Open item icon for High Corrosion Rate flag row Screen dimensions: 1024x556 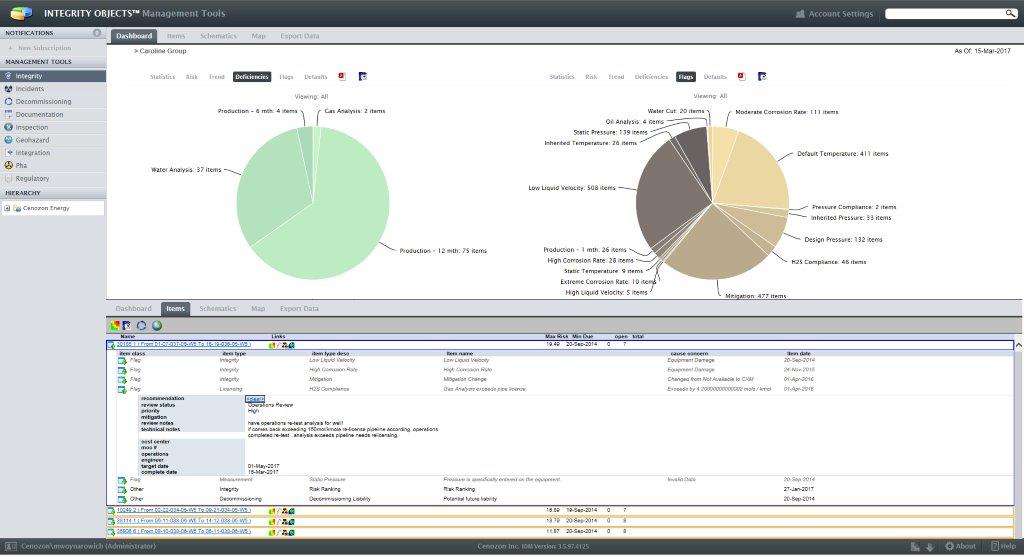[x=122, y=370]
